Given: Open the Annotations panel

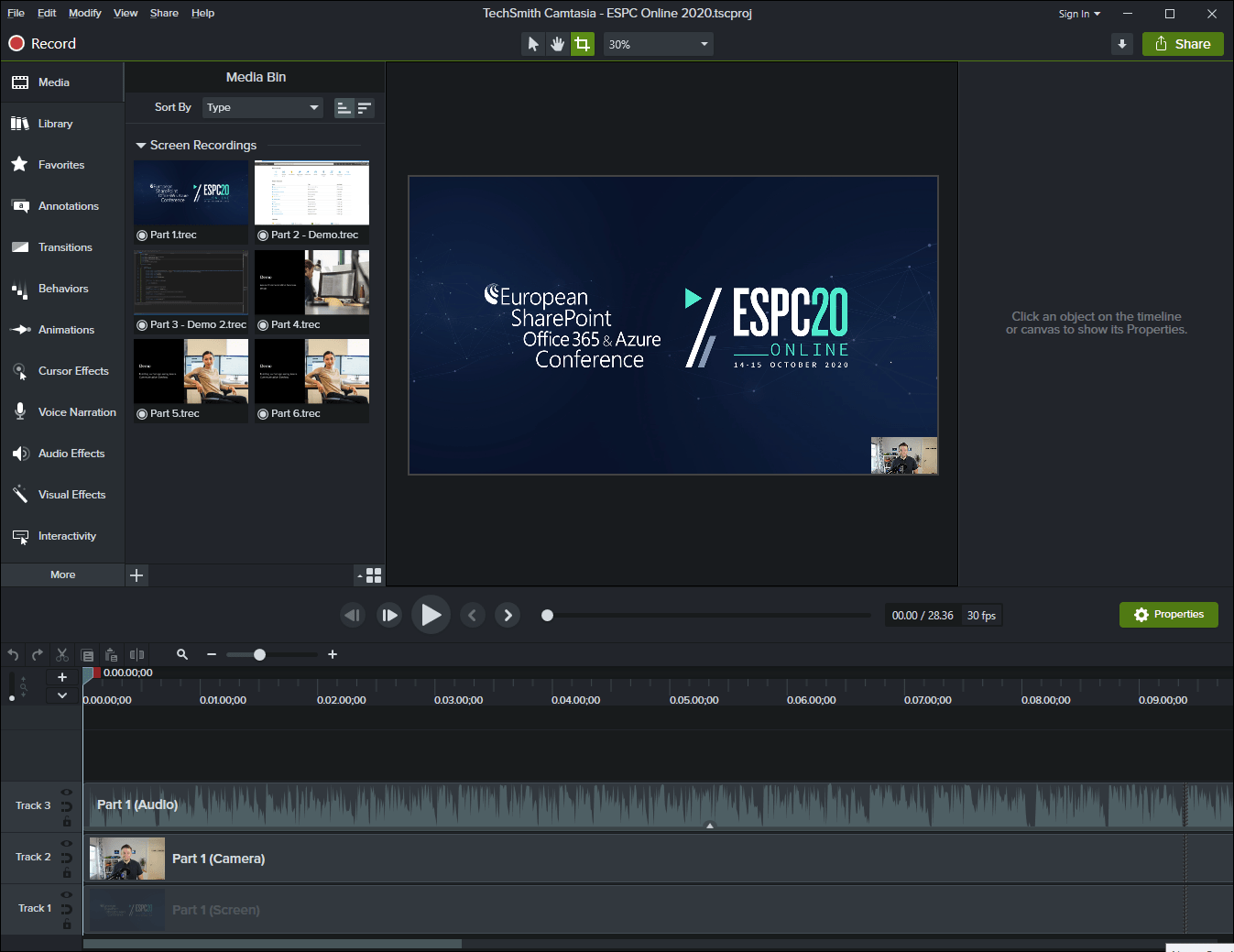Looking at the screenshot, I should [x=62, y=206].
